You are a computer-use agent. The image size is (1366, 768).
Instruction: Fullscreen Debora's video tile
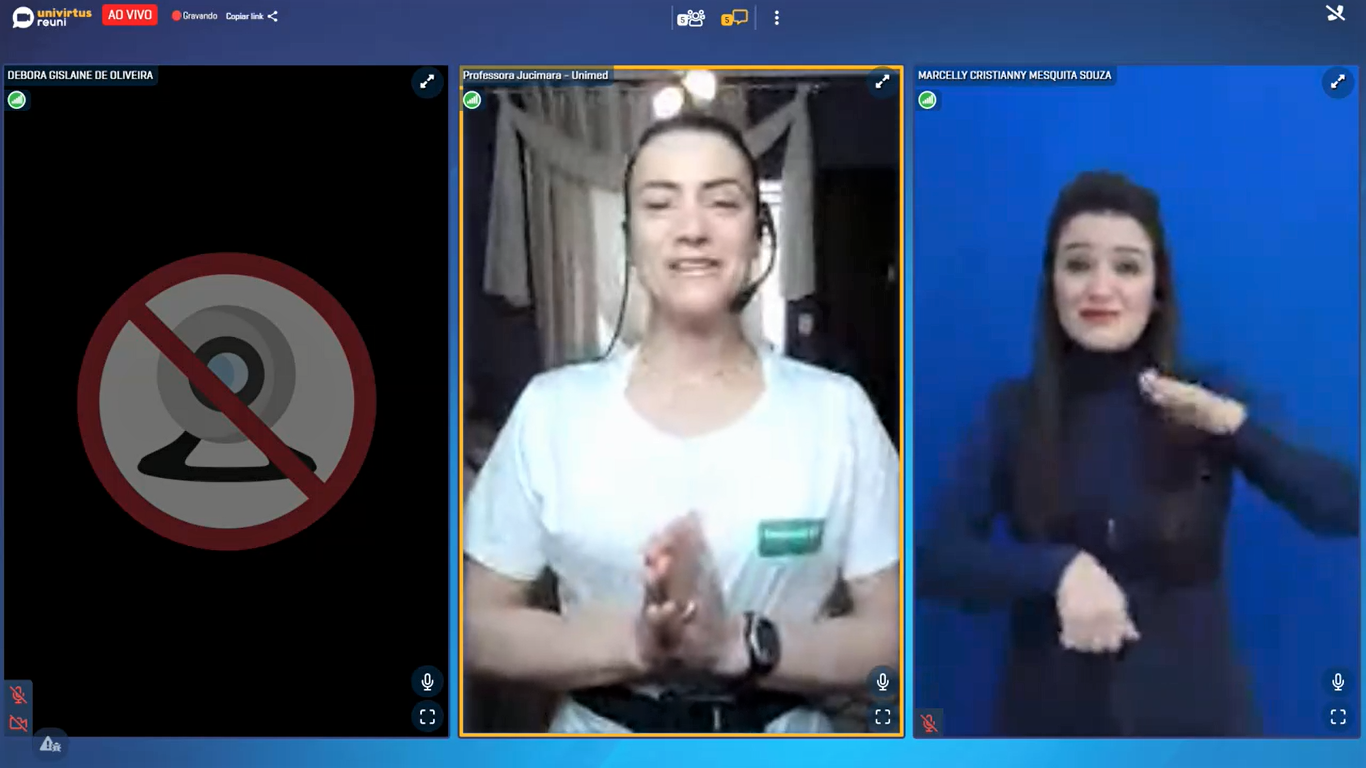427,717
